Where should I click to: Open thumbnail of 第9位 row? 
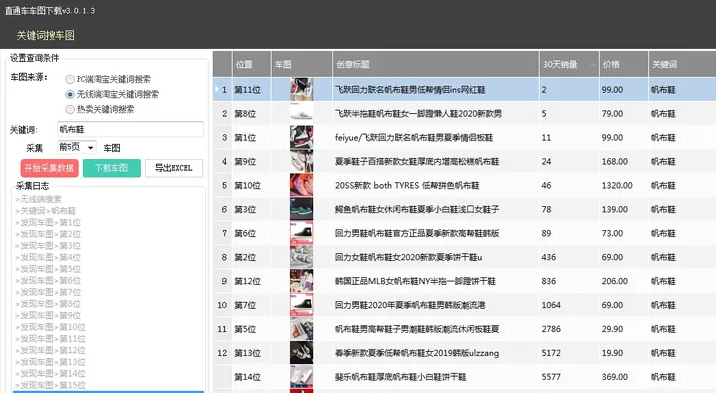(301, 162)
